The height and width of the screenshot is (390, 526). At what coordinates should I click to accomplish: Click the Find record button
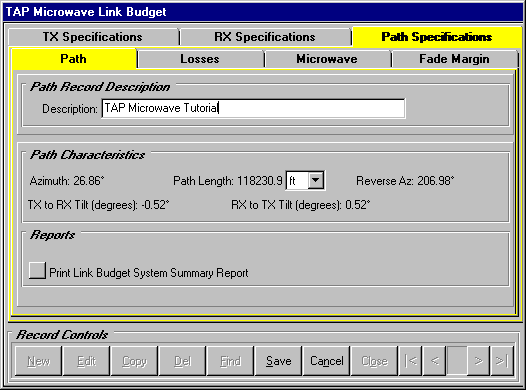tap(230, 361)
